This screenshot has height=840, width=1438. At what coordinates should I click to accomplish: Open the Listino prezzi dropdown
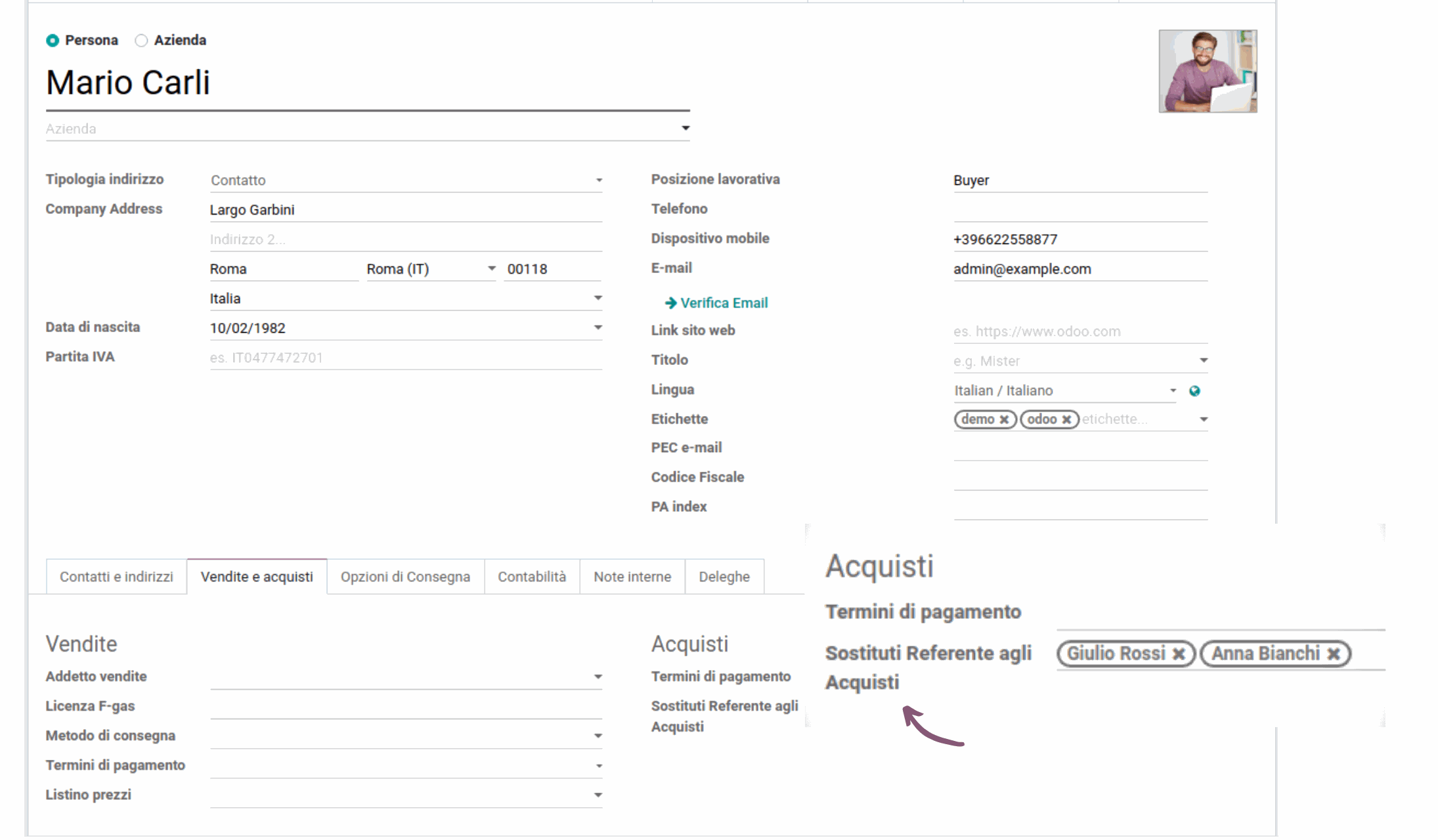coord(597,794)
